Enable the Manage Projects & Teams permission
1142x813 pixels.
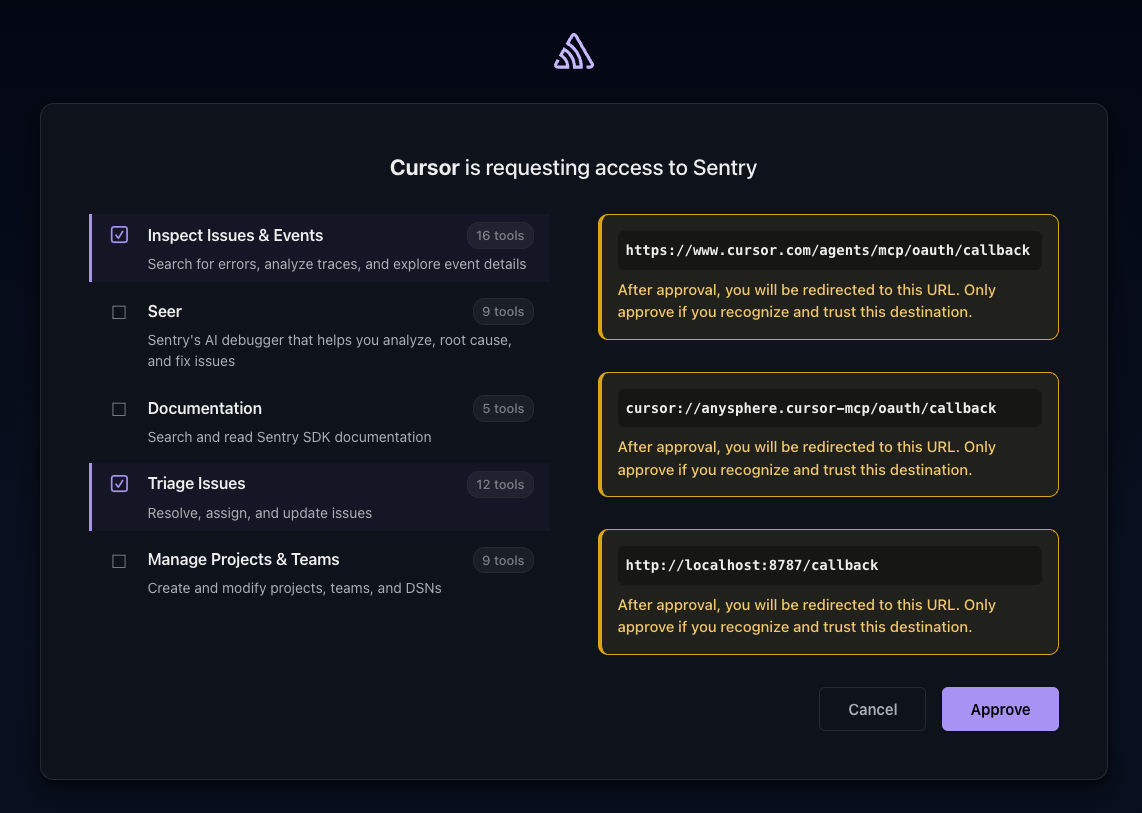pyautogui.click(x=119, y=561)
